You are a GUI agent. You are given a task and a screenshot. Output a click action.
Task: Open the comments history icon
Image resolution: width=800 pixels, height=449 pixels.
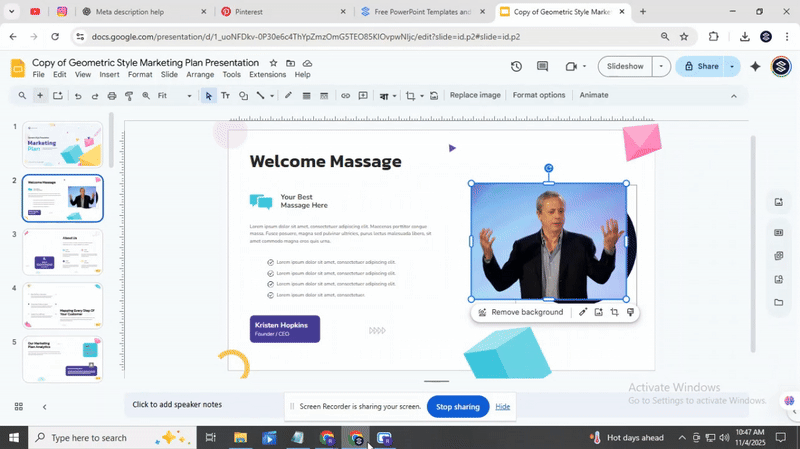(x=543, y=66)
